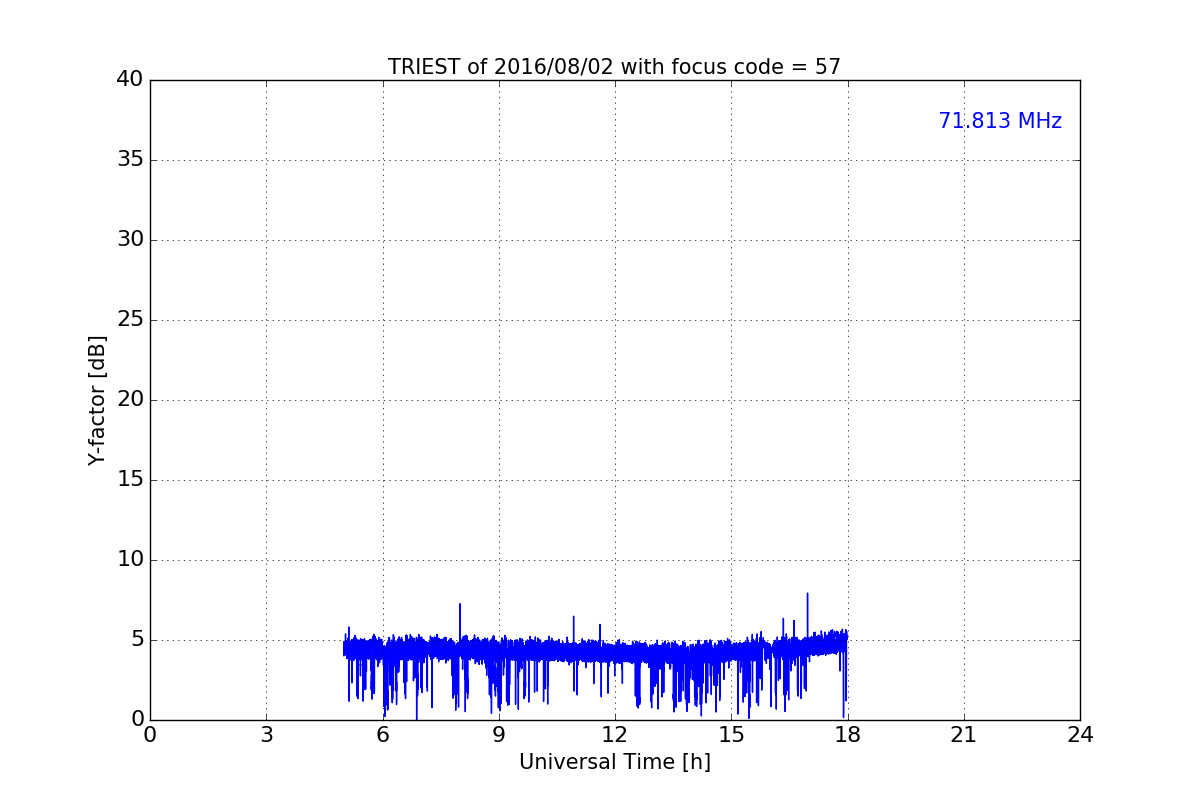The height and width of the screenshot is (800, 1200).
Task: Click the x-axis tick label '24'
Action: point(1080,735)
